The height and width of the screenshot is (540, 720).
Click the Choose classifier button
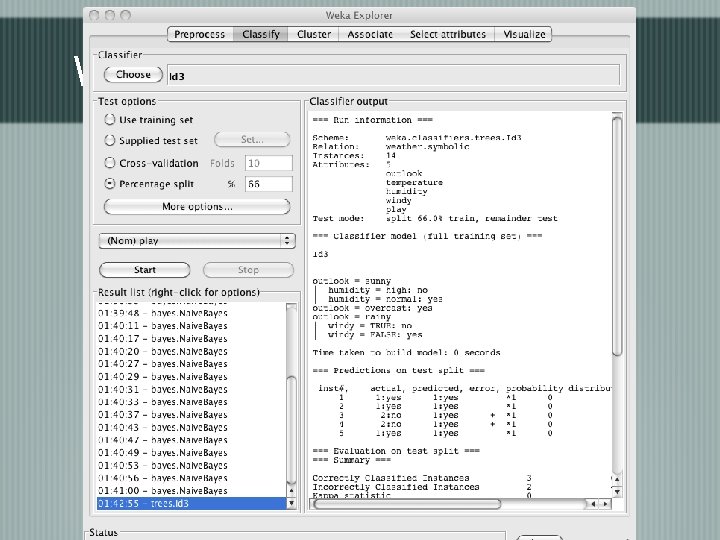[x=133, y=75]
